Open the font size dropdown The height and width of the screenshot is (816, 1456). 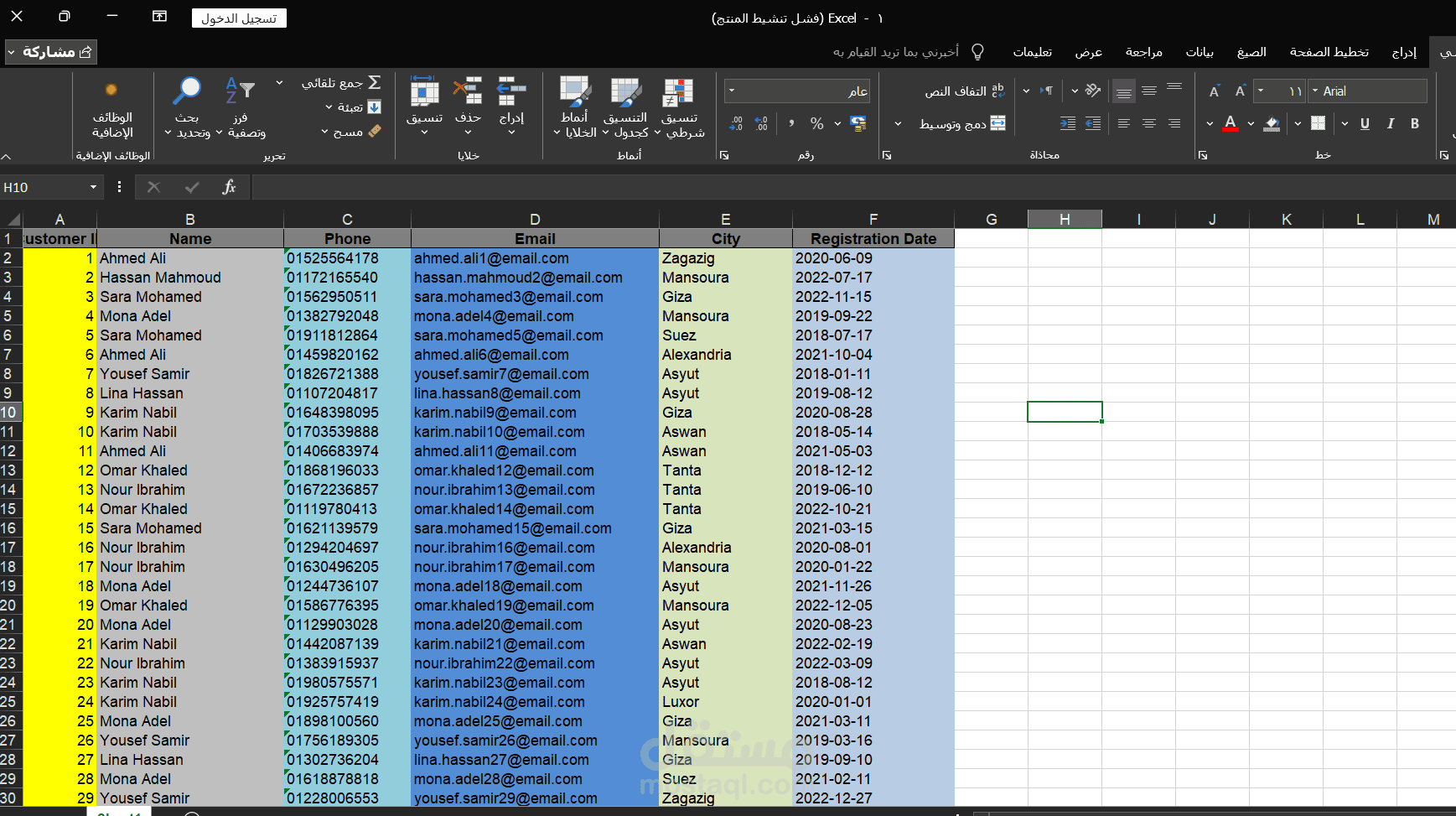click(x=1261, y=91)
